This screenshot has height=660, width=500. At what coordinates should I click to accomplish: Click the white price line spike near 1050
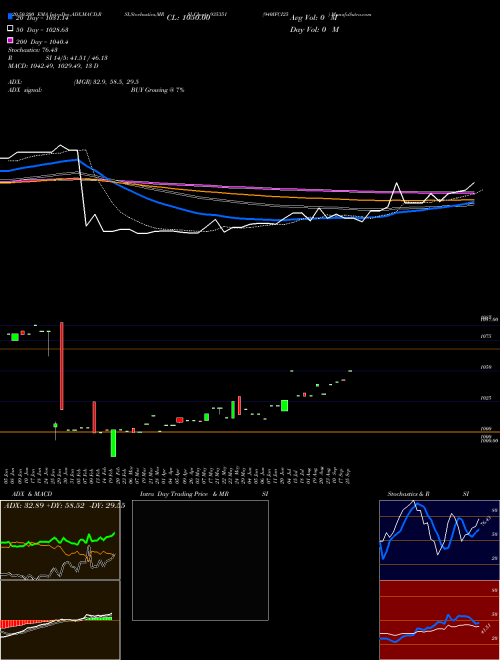click(396, 193)
